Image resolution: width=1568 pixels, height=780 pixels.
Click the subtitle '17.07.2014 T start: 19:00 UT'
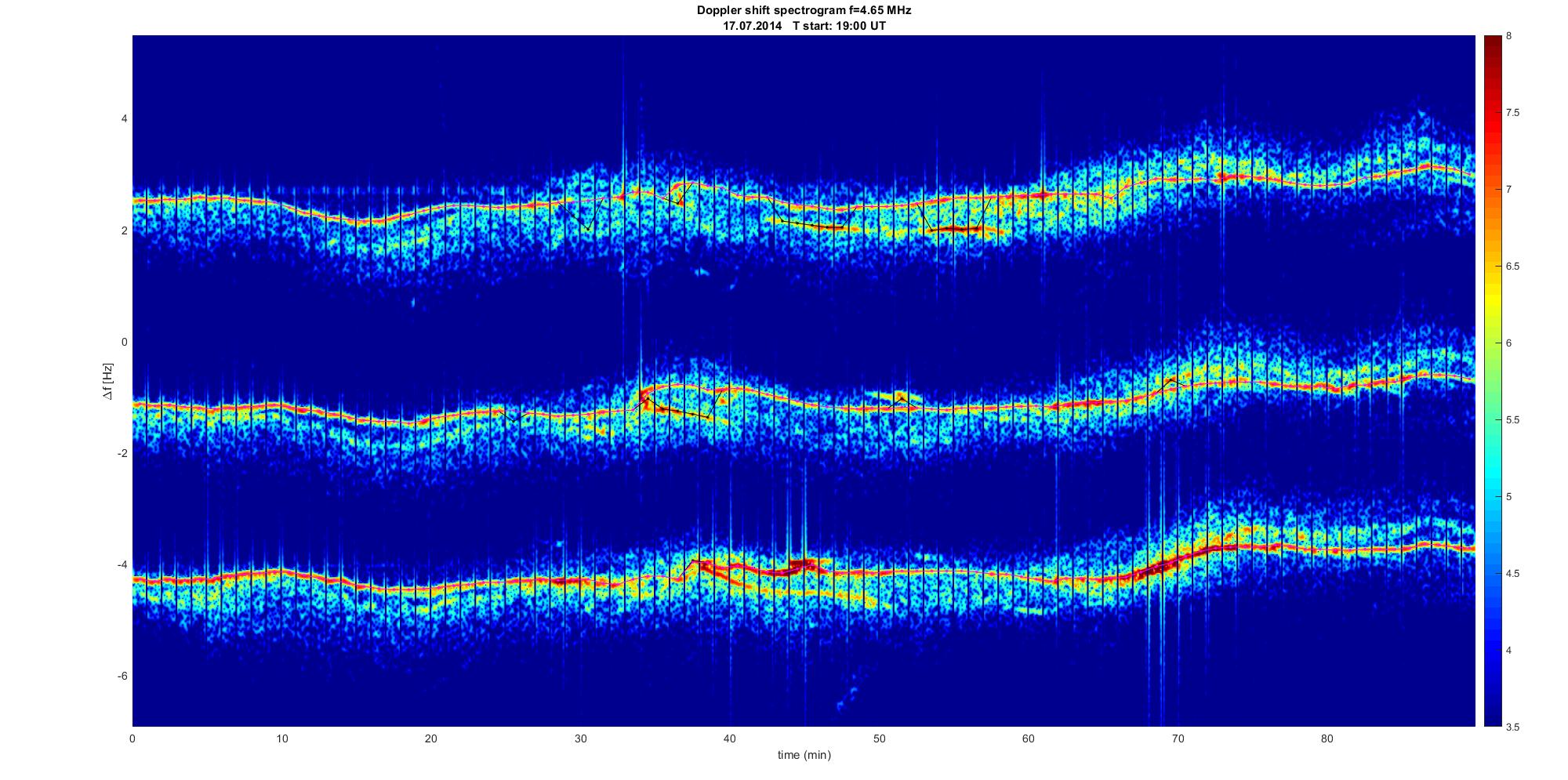point(804,26)
